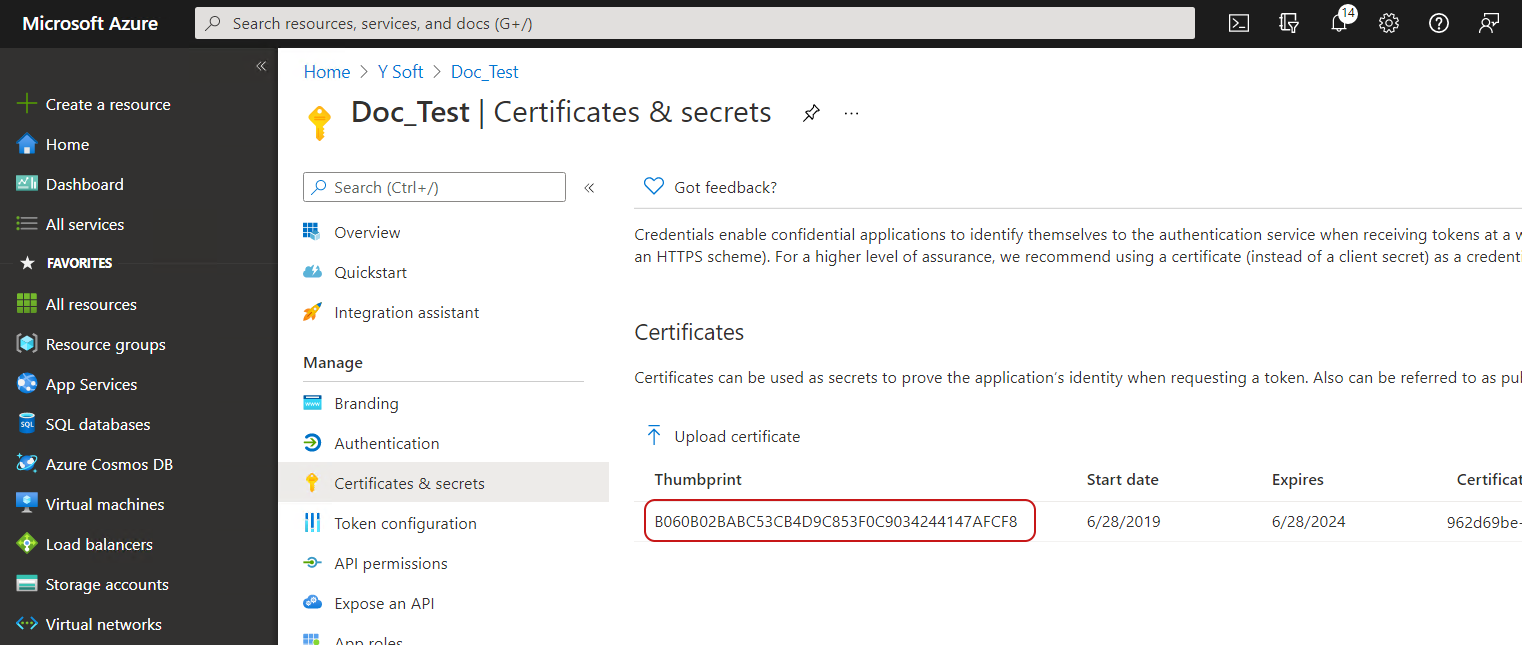Click the Y Soft breadcrumb link

tap(400, 72)
